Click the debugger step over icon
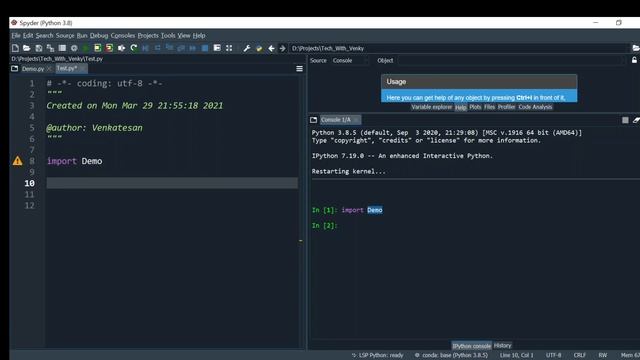Viewport: 640px width, 360px height. click(157, 48)
